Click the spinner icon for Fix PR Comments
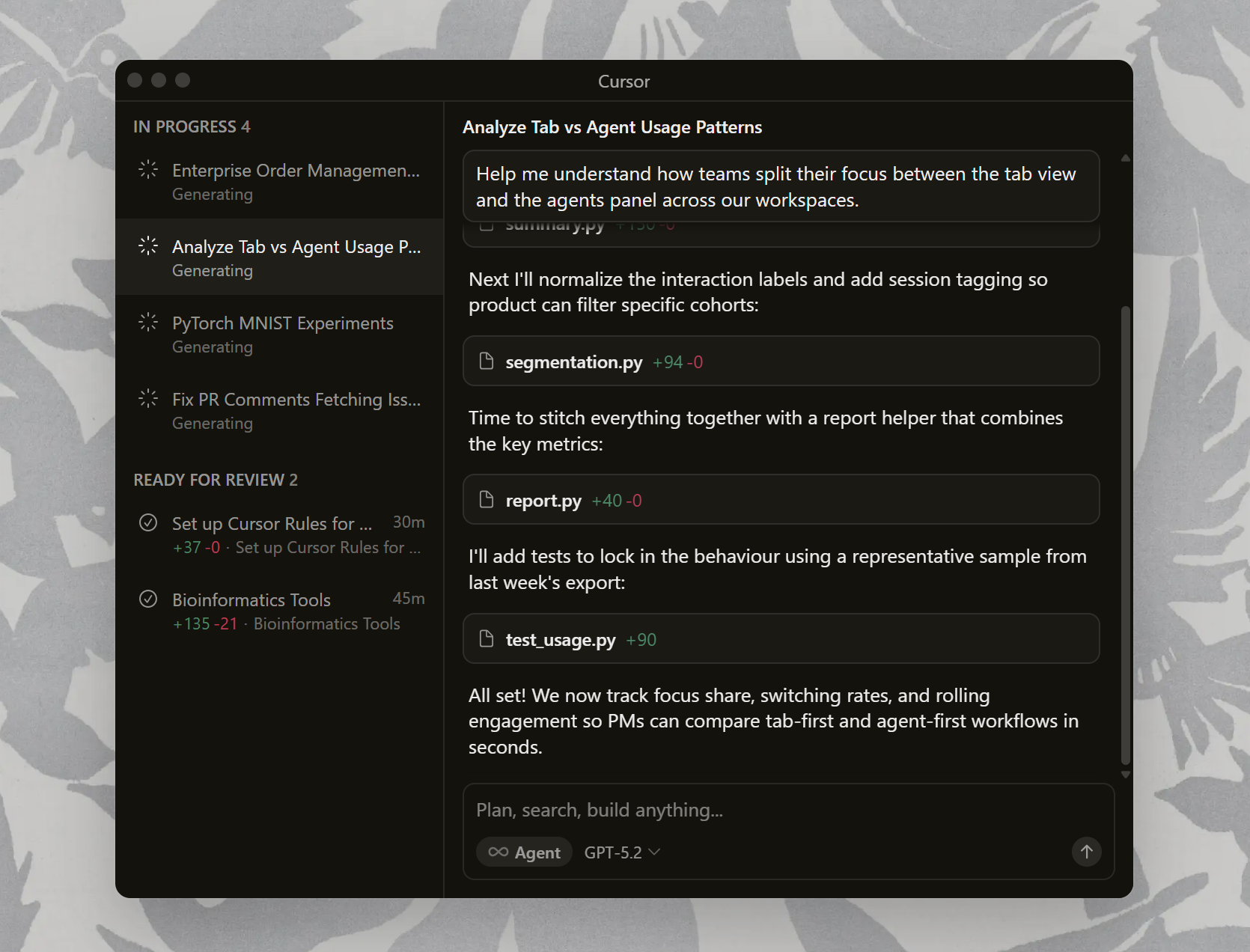The image size is (1250, 952). (x=148, y=399)
